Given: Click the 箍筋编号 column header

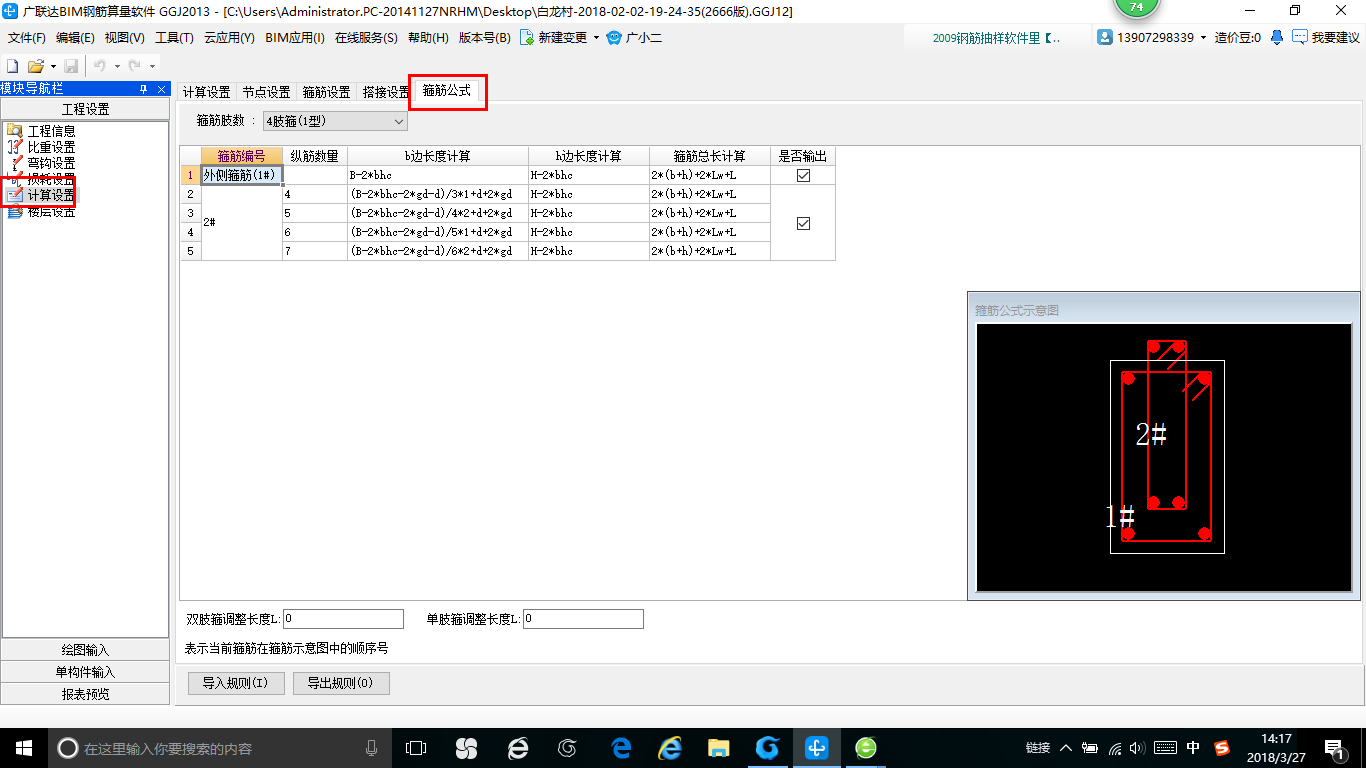Looking at the screenshot, I should pyautogui.click(x=242, y=156).
